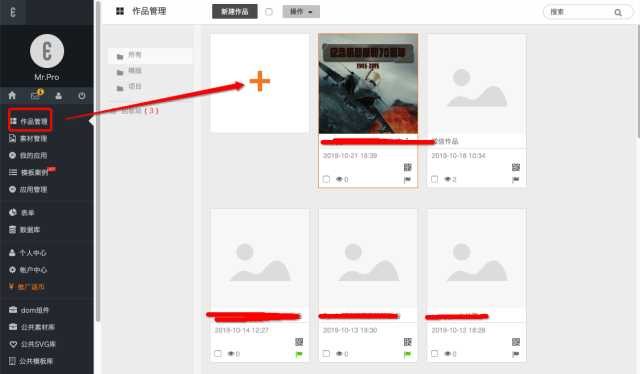
Task: Open the user profile icon in sidebar
Action: [x=58, y=96]
